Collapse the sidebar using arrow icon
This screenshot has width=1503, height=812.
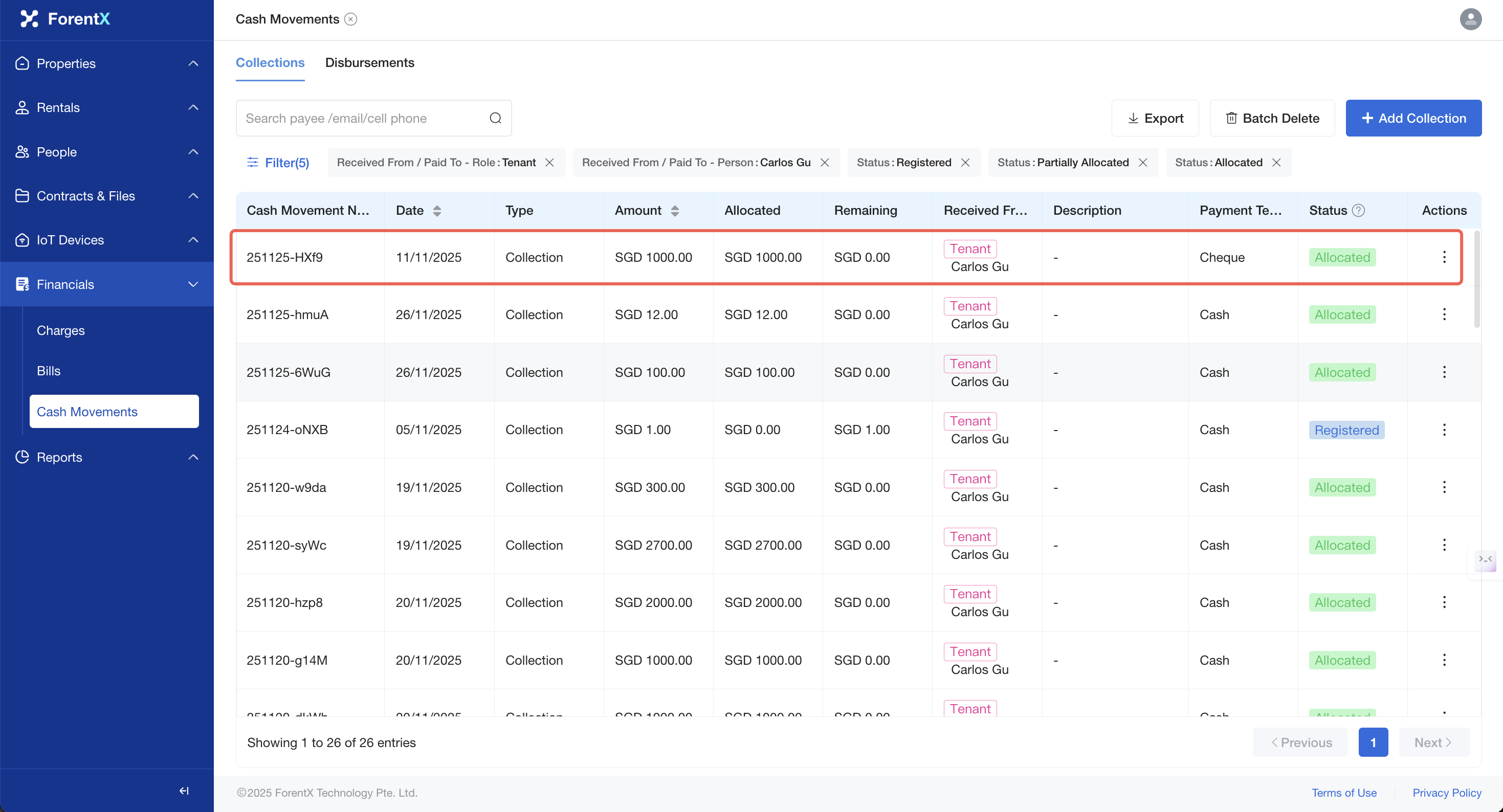[x=184, y=791]
